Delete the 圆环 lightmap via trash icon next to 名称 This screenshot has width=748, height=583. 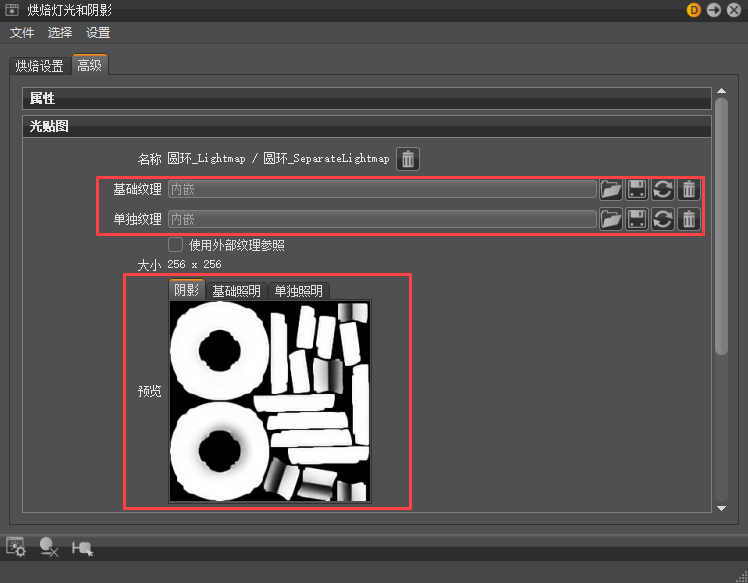tap(408, 159)
